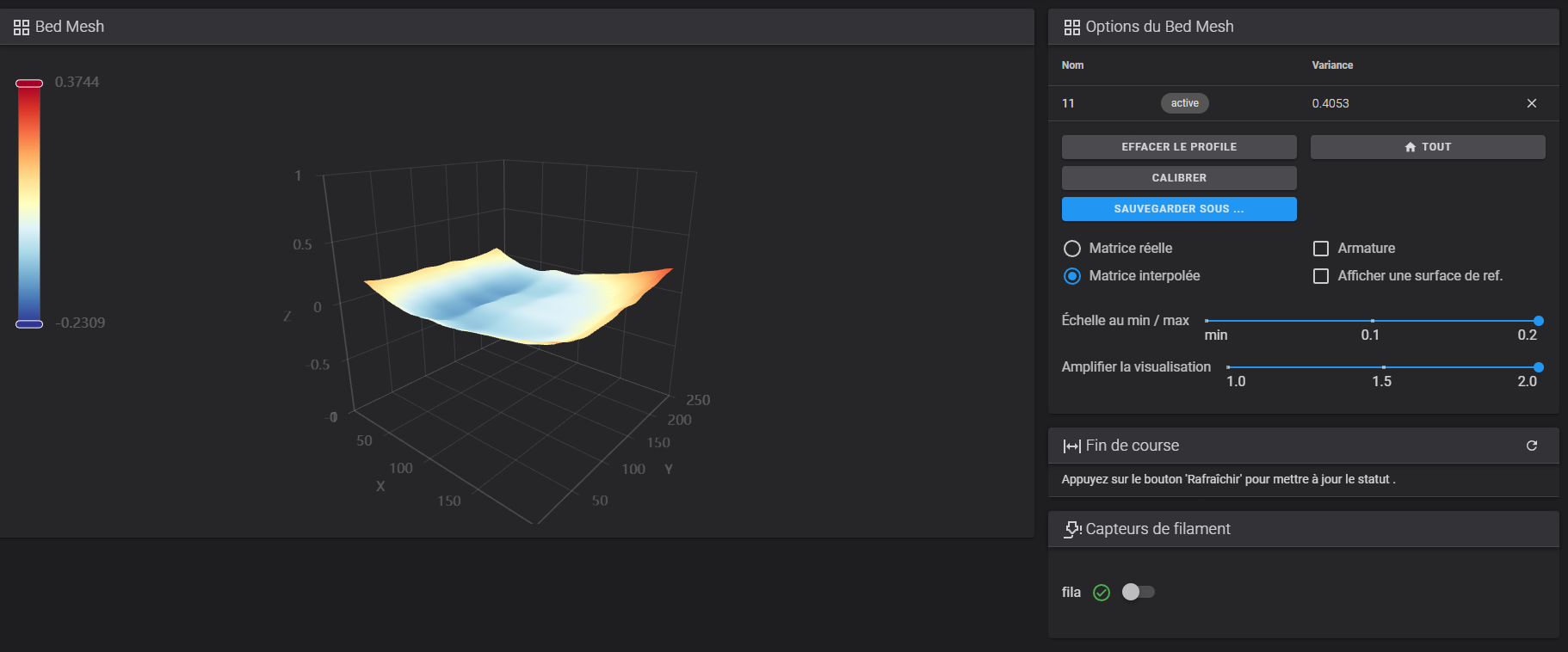
Task: Click the red upper color scale handle
Action: 29,83
